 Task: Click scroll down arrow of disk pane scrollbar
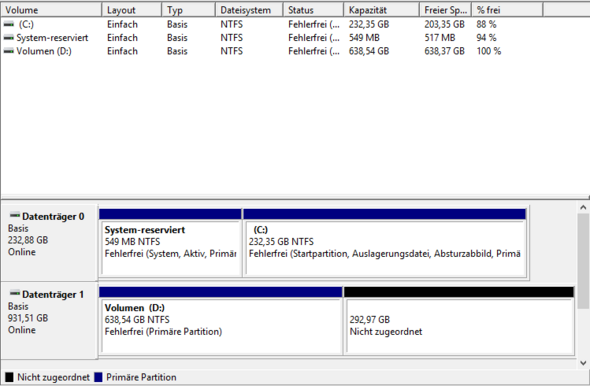click(583, 363)
